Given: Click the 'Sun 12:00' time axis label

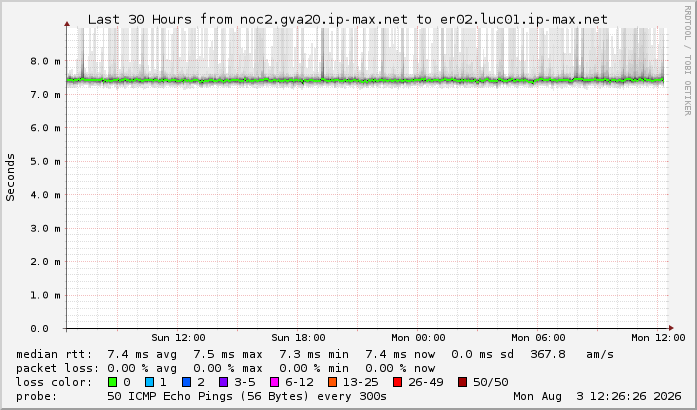Looking at the screenshot, I should point(178,338).
